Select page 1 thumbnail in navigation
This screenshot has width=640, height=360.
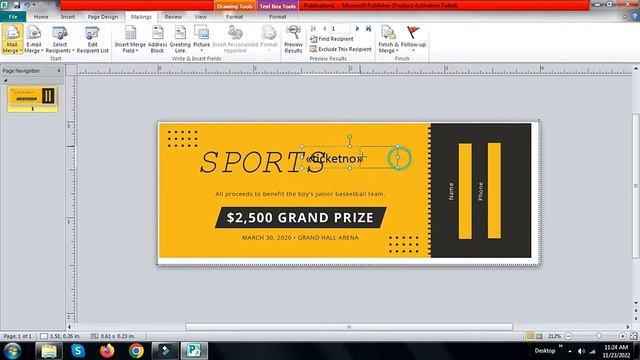pos(32,98)
